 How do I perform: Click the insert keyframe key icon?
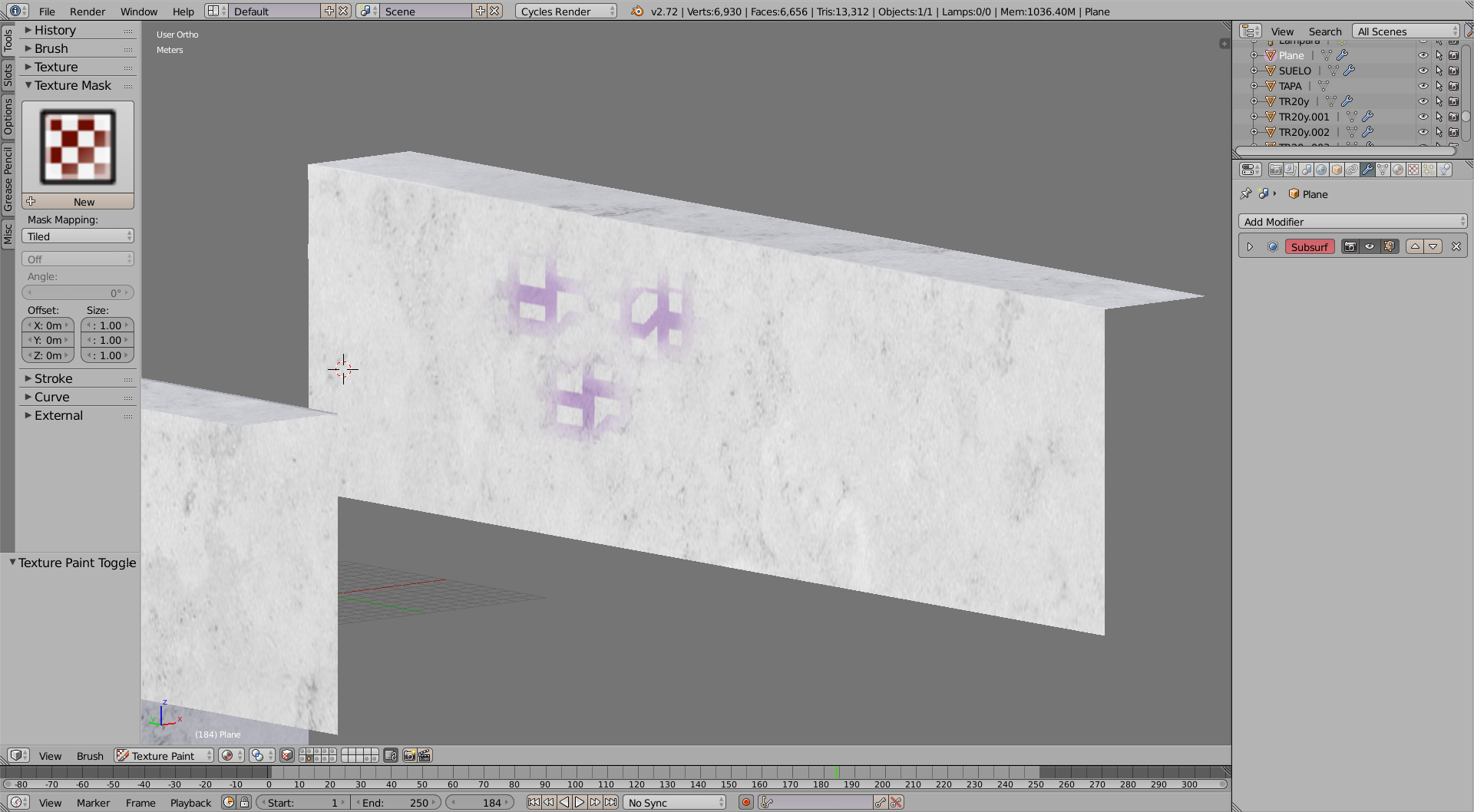coord(881,803)
